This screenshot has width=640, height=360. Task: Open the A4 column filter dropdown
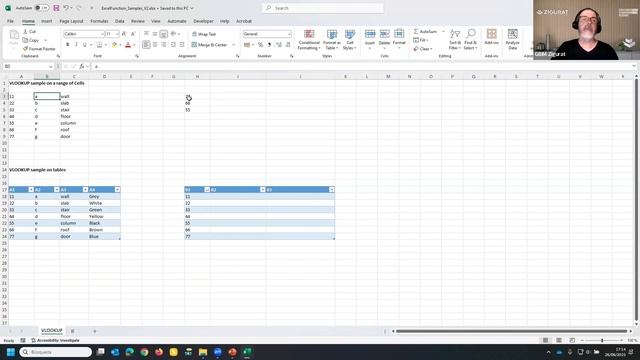coord(117,189)
